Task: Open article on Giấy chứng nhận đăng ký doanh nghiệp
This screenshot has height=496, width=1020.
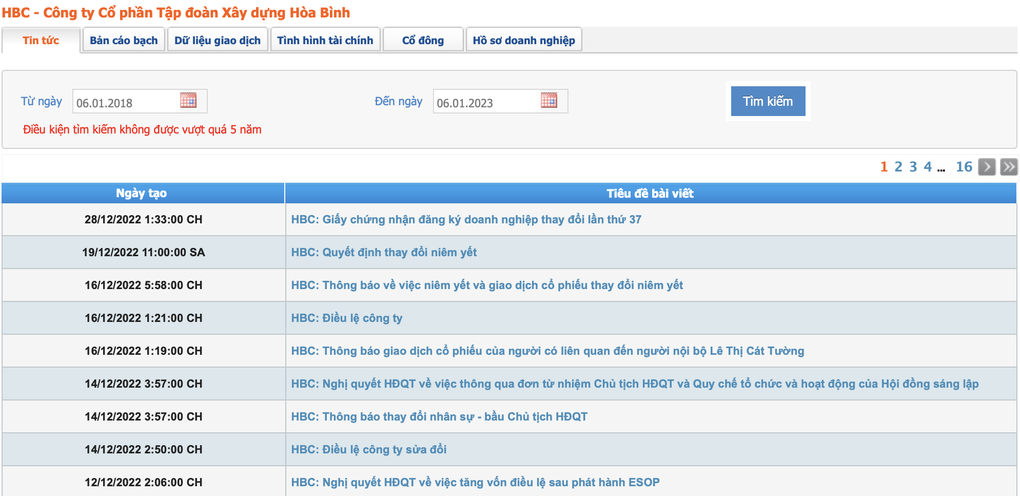Action: point(466,219)
